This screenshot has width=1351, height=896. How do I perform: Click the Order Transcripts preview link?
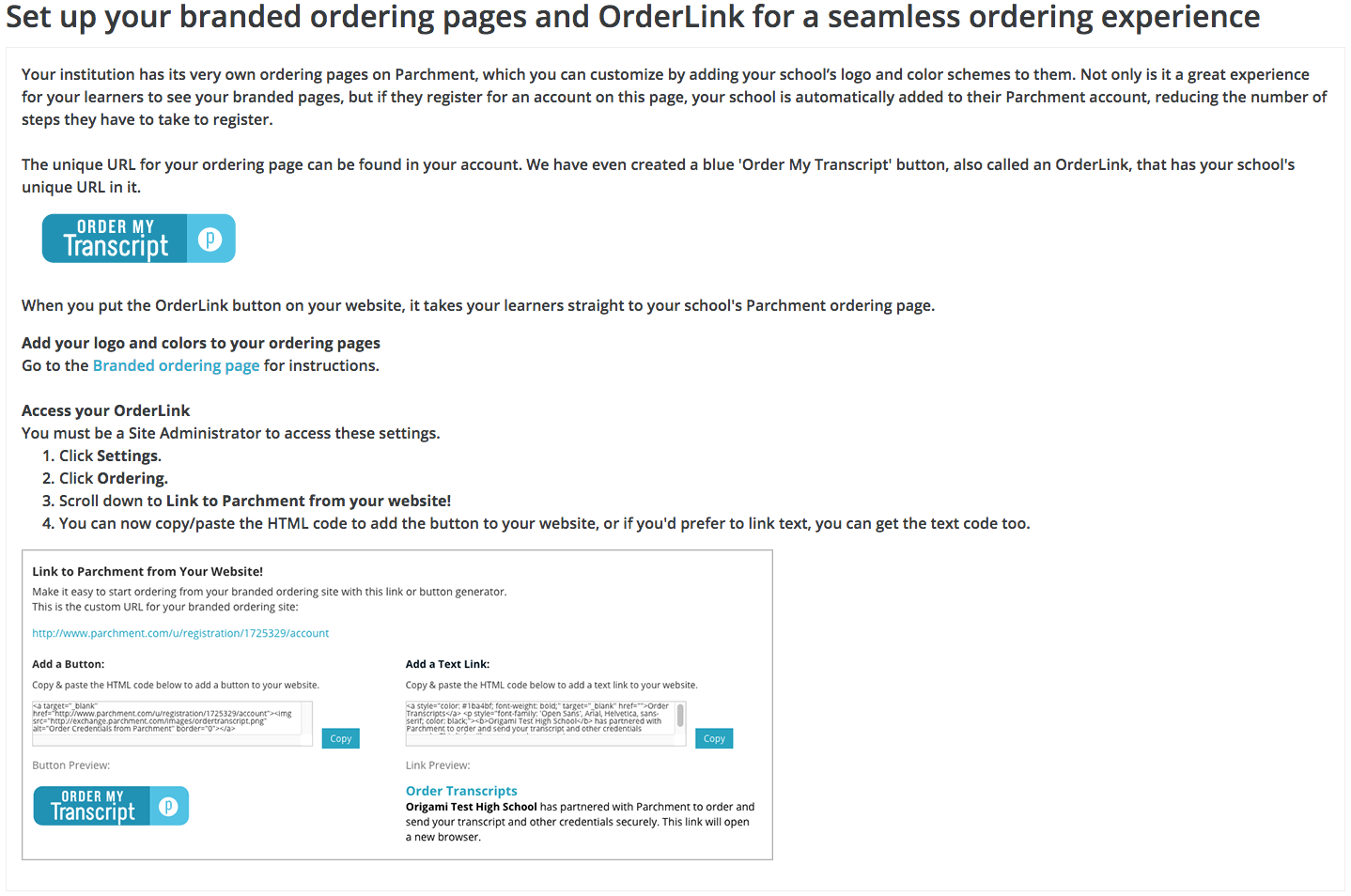[461, 791]
